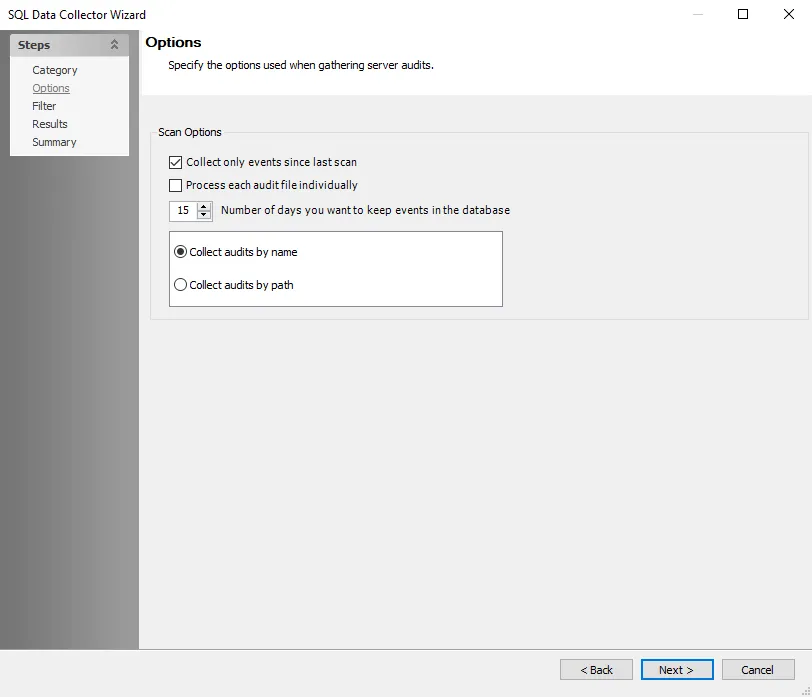
Task: Open the Summary step
Action: pyautogui.click(x=54, y=142)
